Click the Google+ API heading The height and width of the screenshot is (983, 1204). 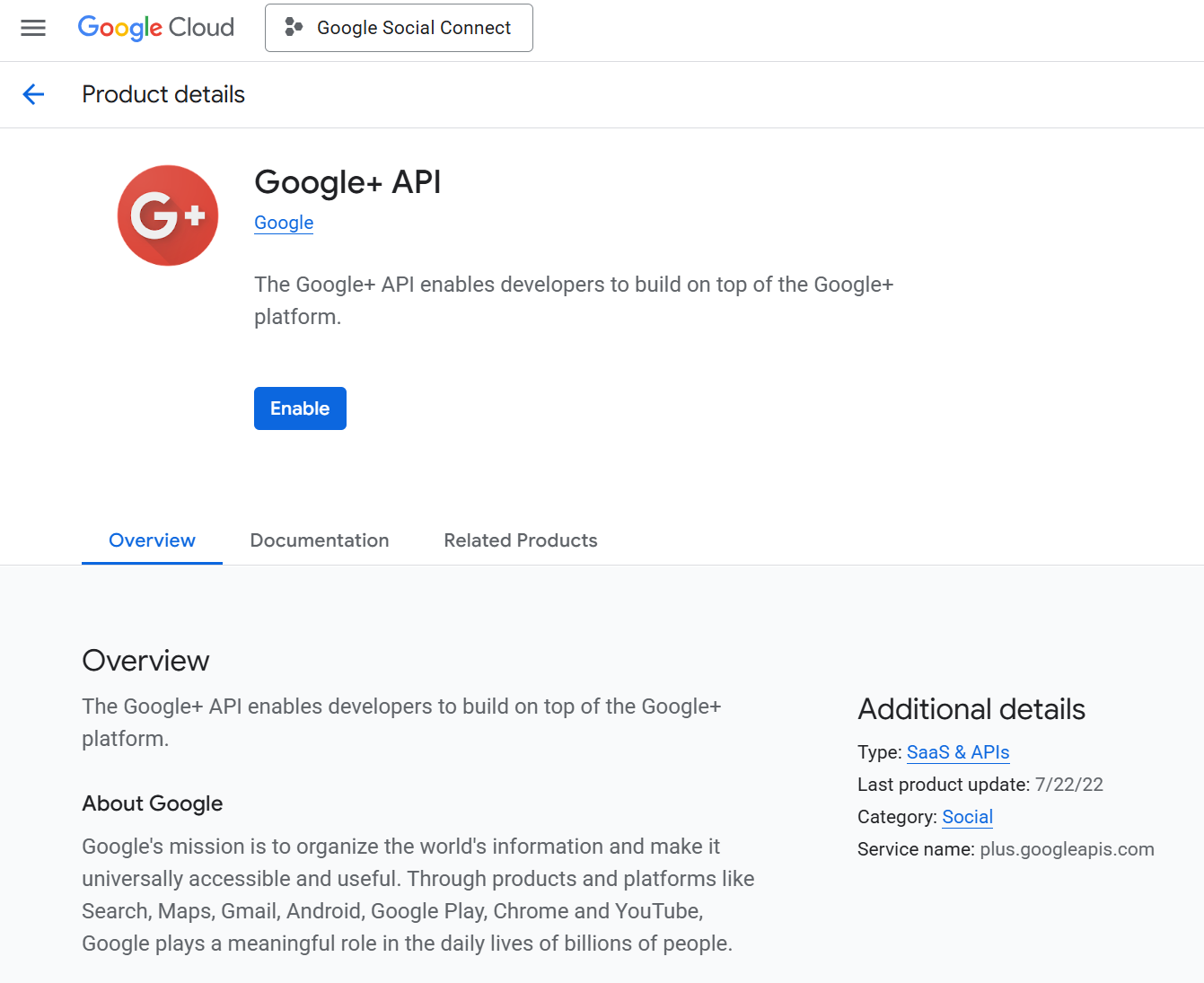pos(347,182)
